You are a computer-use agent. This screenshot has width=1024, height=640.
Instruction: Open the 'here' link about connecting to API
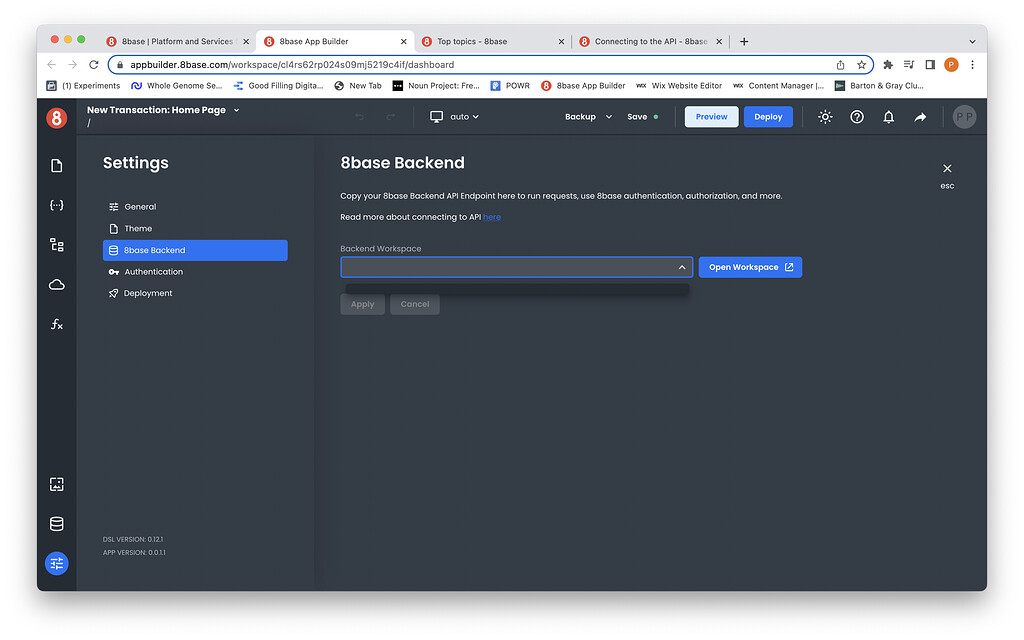(491, 216)
